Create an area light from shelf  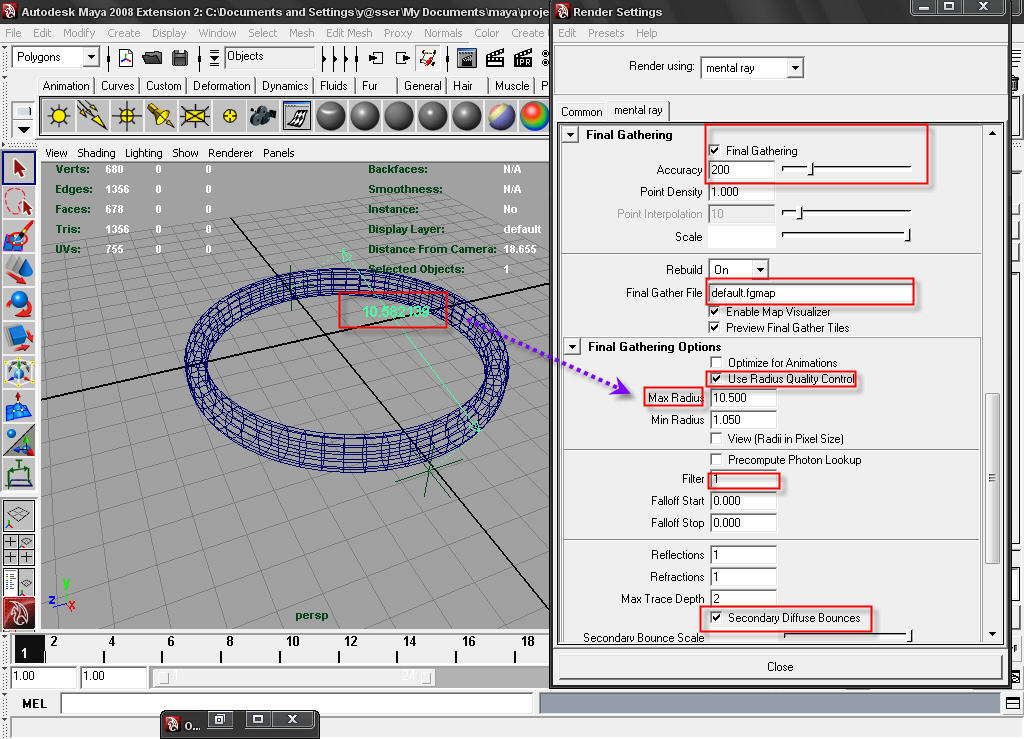(195, 116)
